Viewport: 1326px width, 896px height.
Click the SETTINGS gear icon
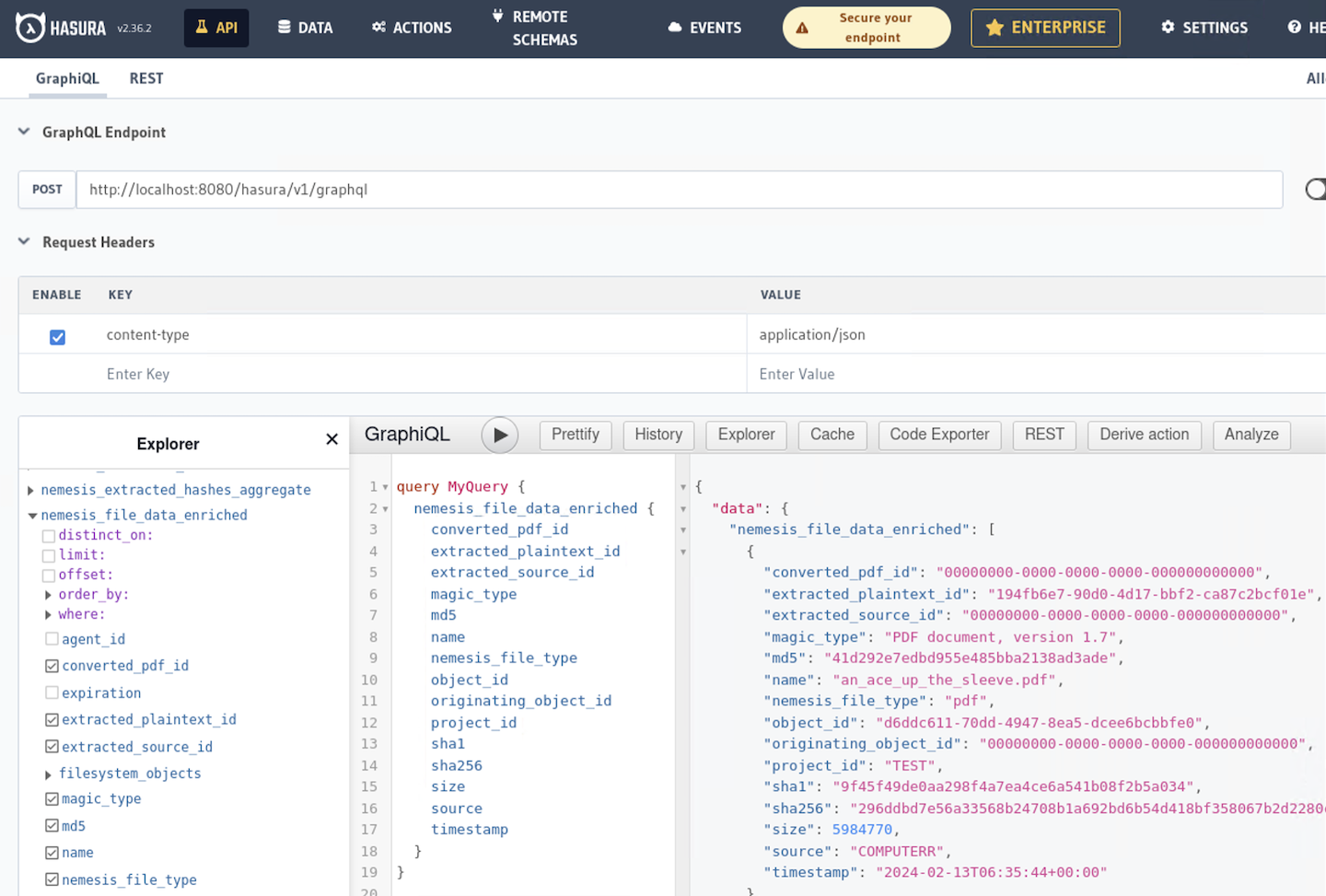[x=1168, y=27]
